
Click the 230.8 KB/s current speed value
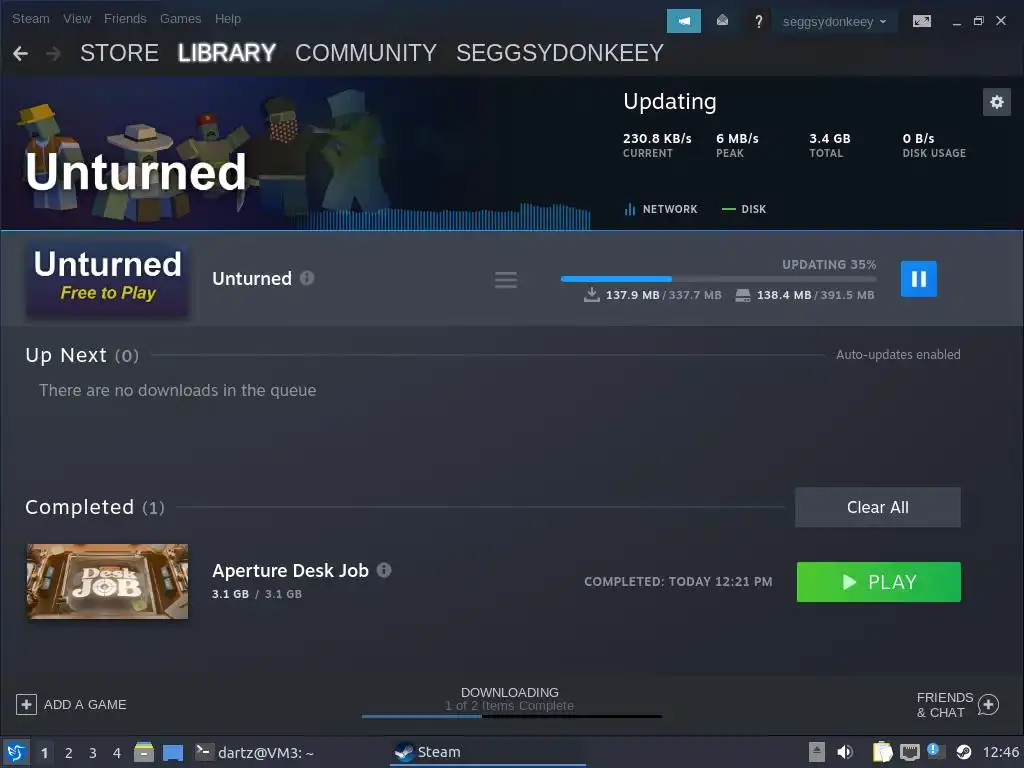coord(657,138)
